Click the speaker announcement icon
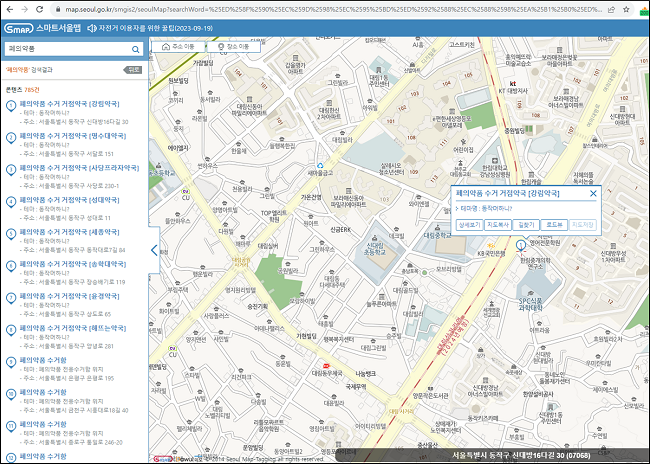The image size is (650, 464). tap(92, 28)
